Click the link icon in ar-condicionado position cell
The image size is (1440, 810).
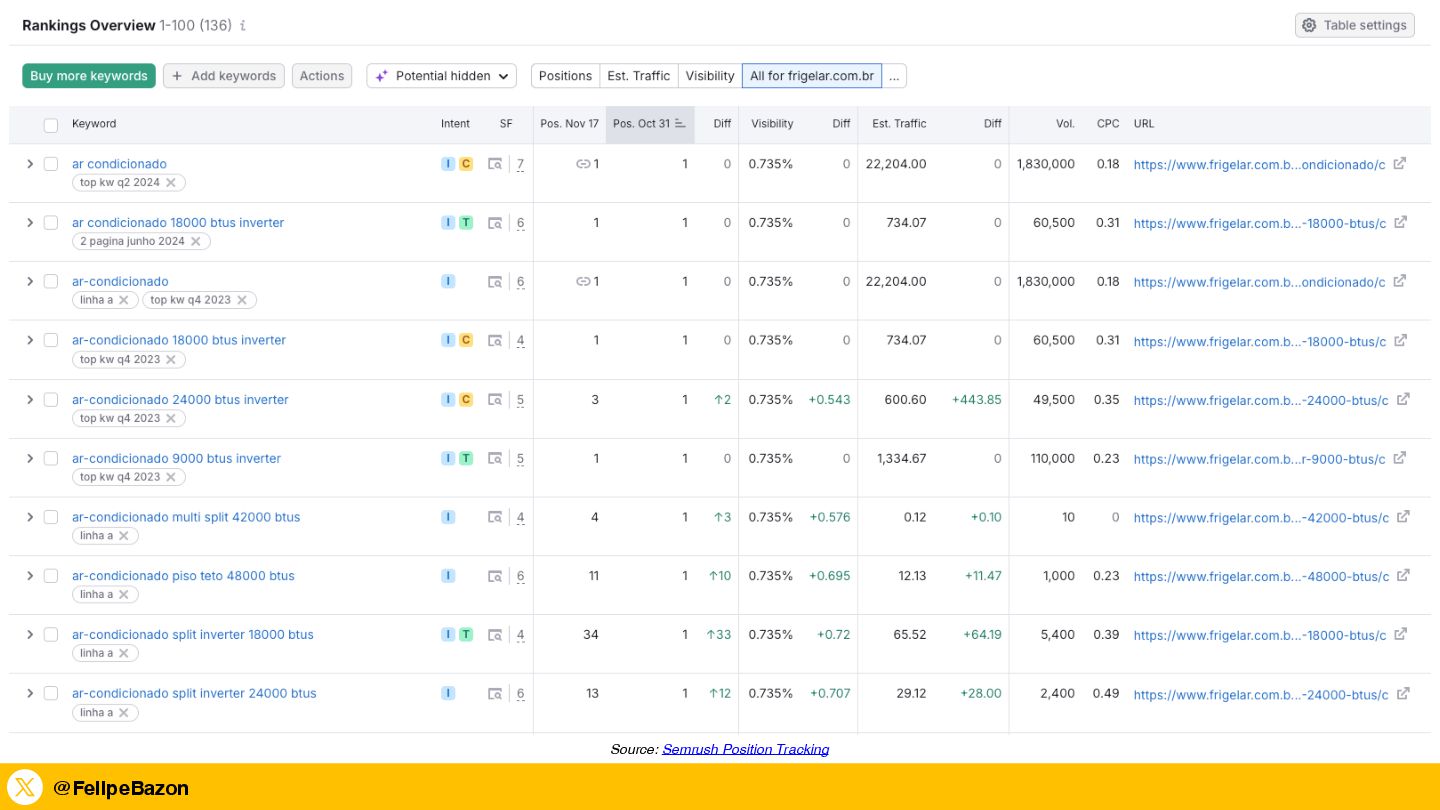click(583, 282)
